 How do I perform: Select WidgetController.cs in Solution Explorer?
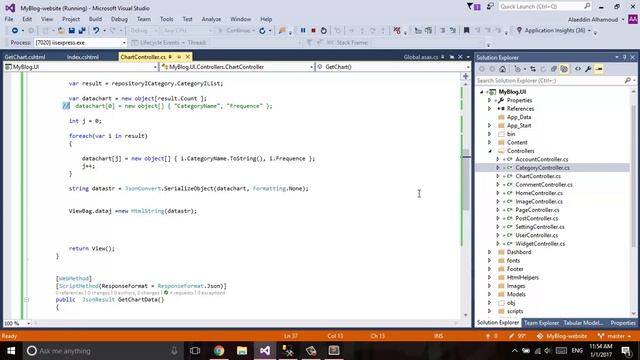click(540, 244)
